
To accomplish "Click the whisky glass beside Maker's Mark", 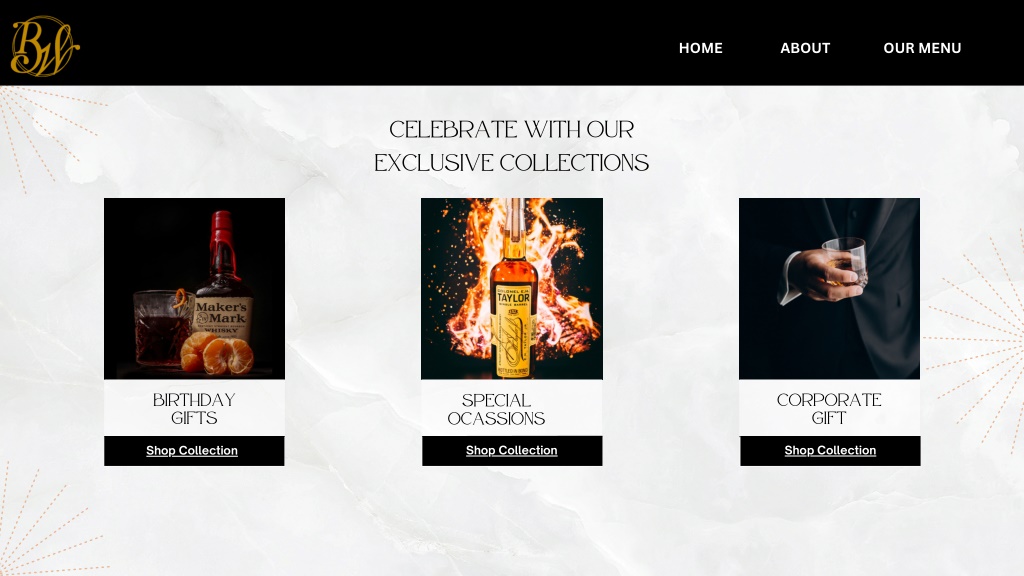I will [x=159, y=328].
